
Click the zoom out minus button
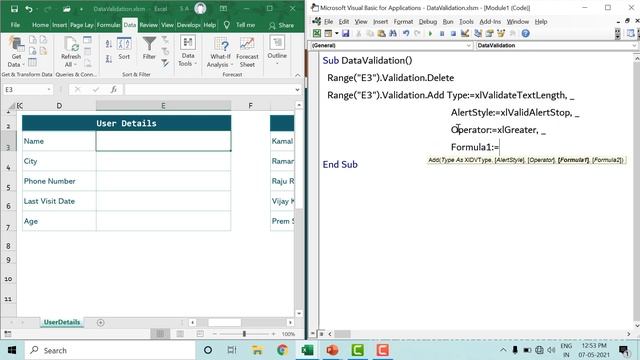[x=215, y=334]
